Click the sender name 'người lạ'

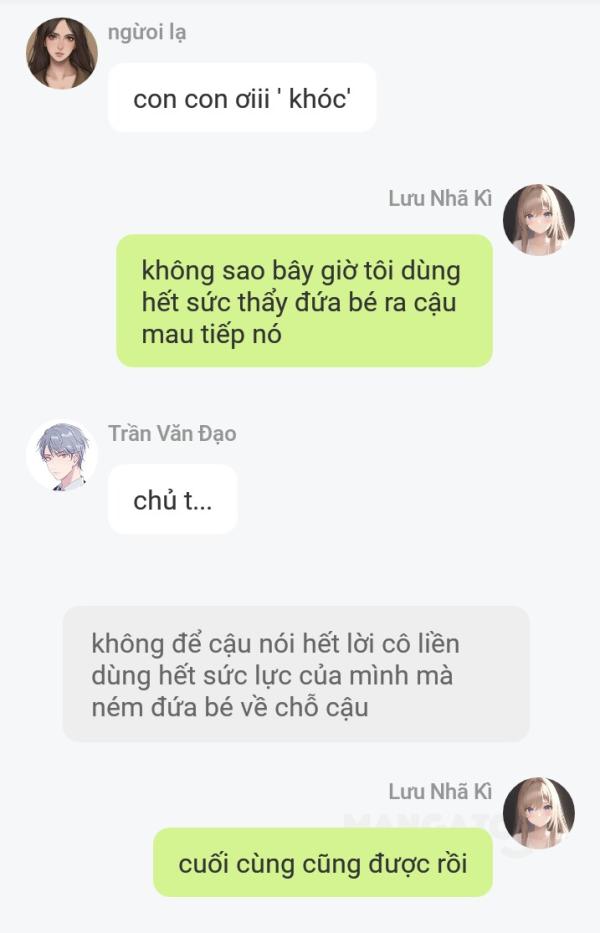(x=147, y=33)
